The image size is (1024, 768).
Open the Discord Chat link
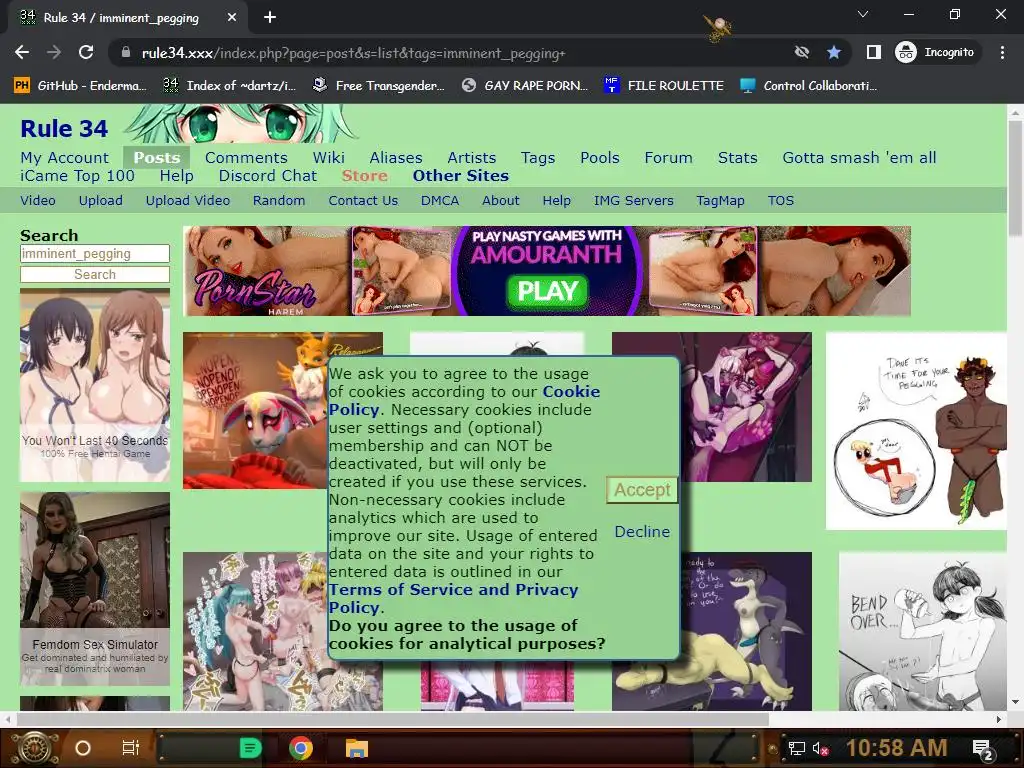[268, 176]
